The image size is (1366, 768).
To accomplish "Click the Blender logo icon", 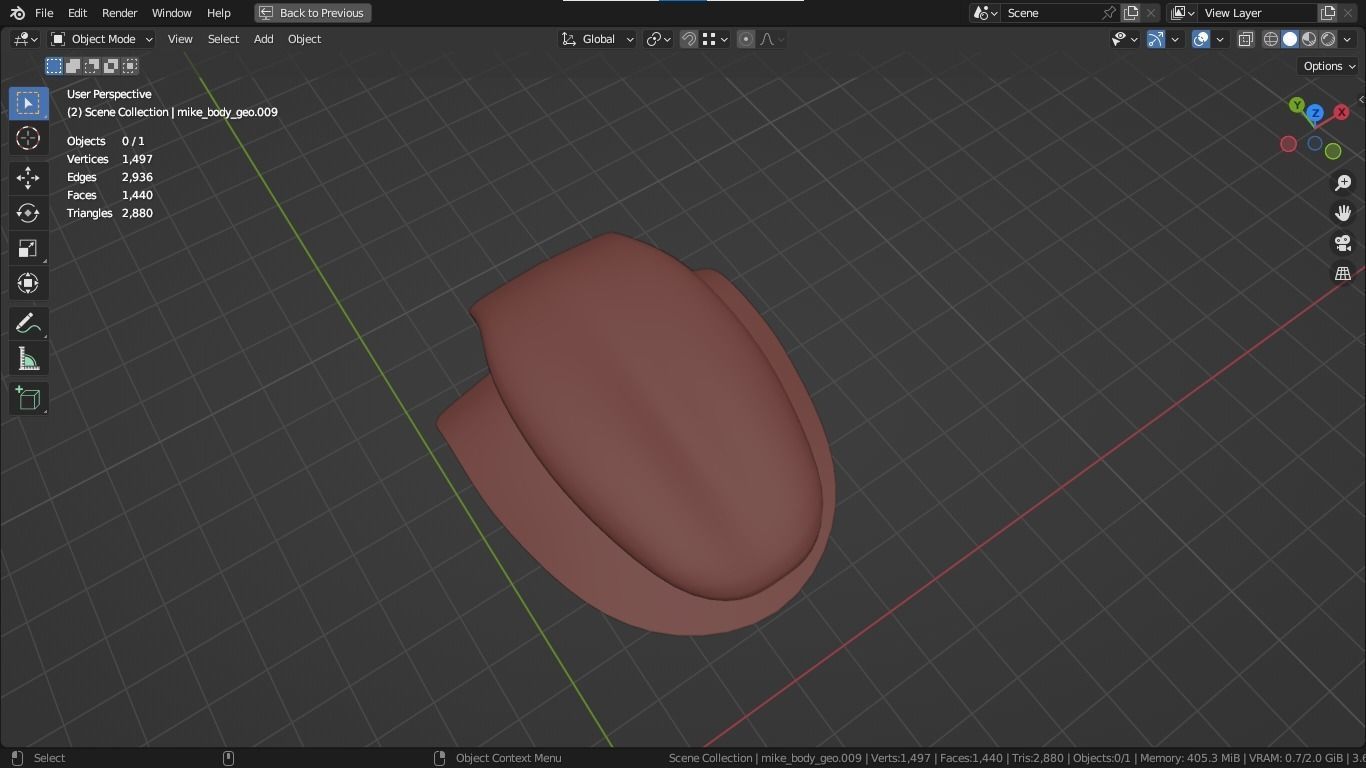I will click(x=17, y=13).
